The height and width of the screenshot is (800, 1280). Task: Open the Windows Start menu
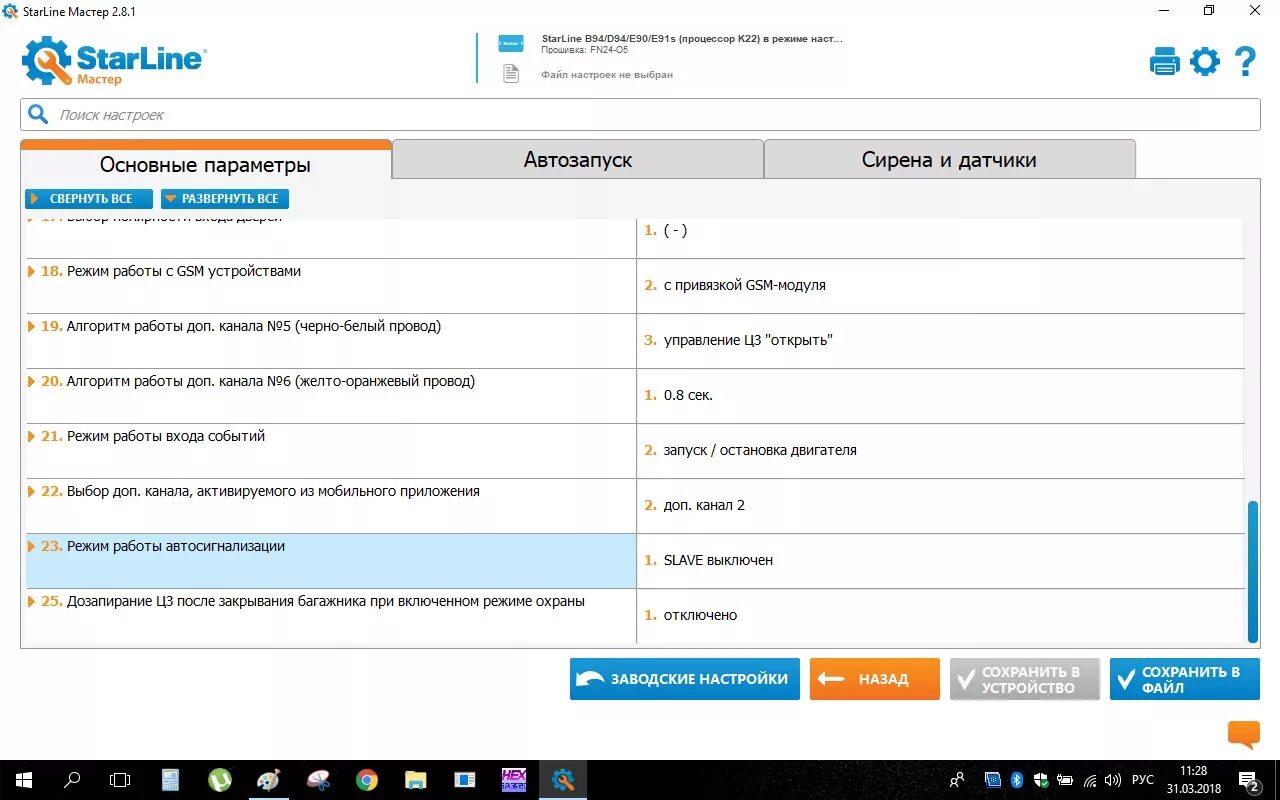click(24, 780)
